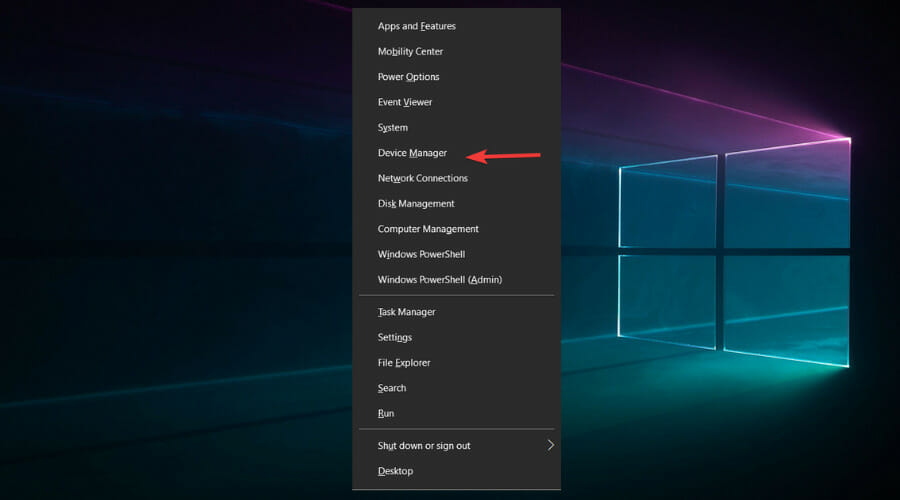Open Disk Management

456,203
